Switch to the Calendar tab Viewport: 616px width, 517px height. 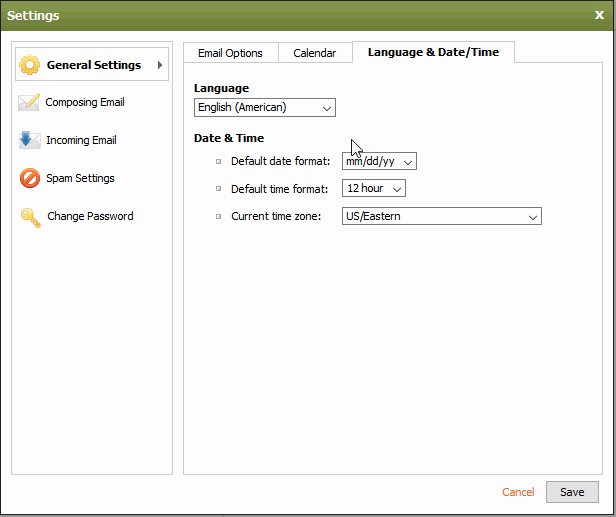coord(315,53)
